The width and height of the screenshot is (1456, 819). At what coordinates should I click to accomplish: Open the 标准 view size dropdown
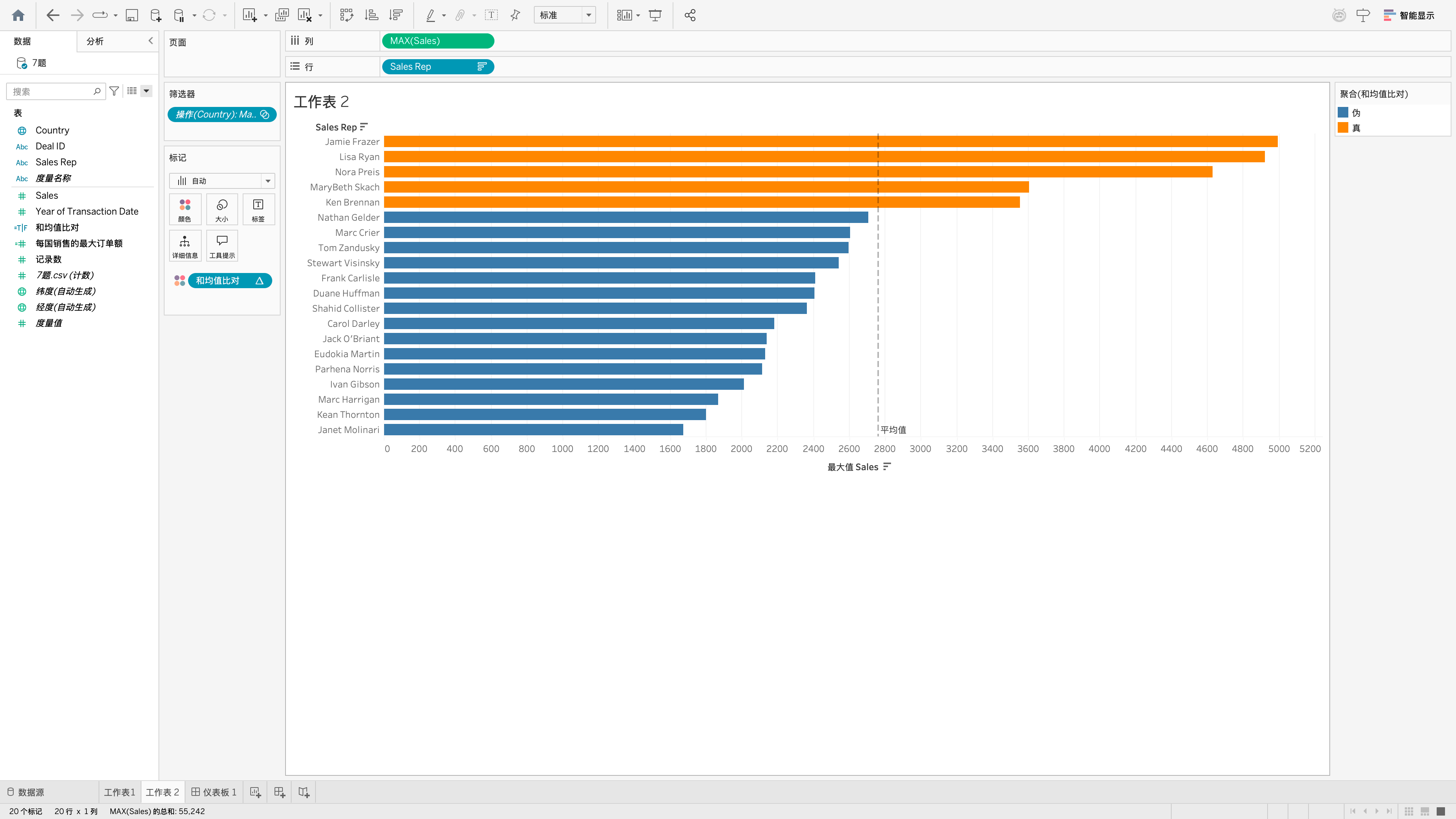point(565,15)
